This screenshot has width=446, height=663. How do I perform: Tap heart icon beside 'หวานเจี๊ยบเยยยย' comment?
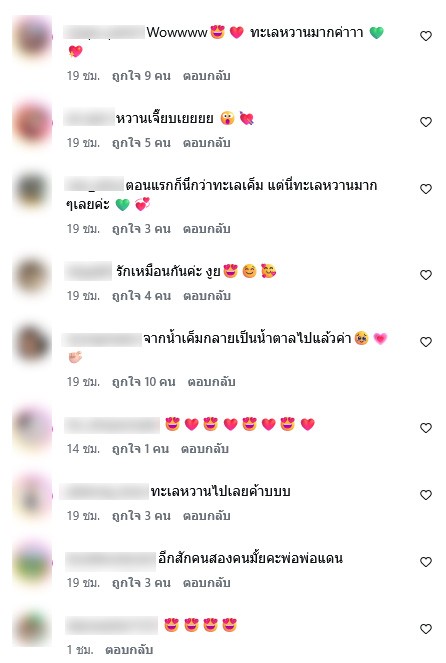[426, 122]
